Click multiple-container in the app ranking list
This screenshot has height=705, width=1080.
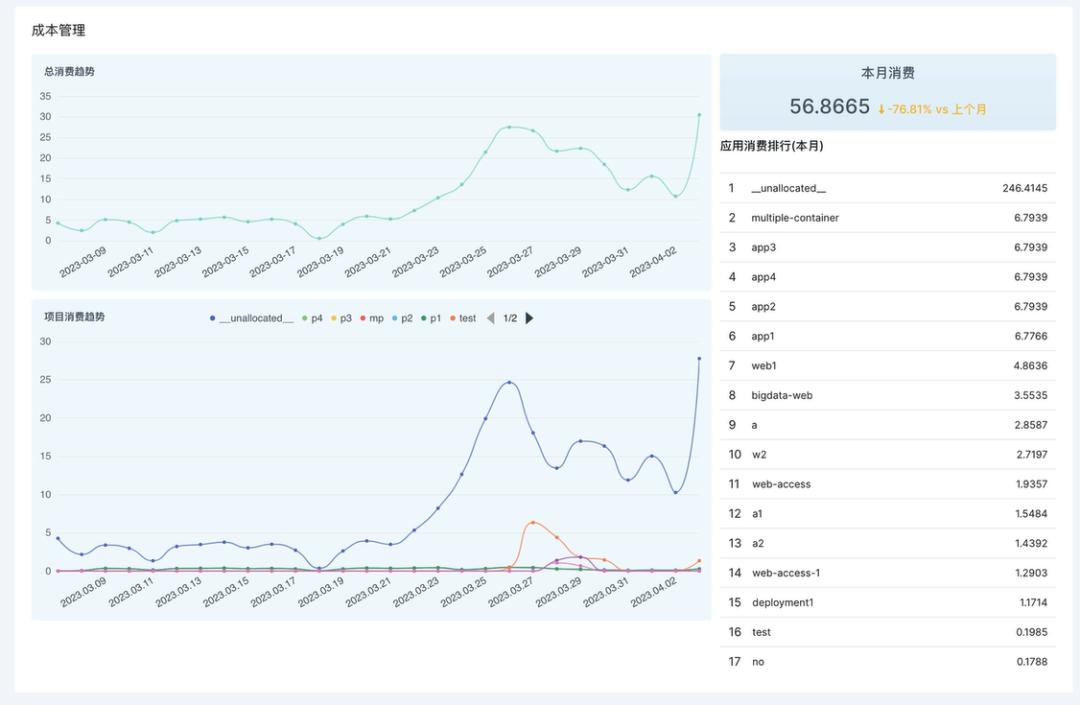(x=795, y=218)
